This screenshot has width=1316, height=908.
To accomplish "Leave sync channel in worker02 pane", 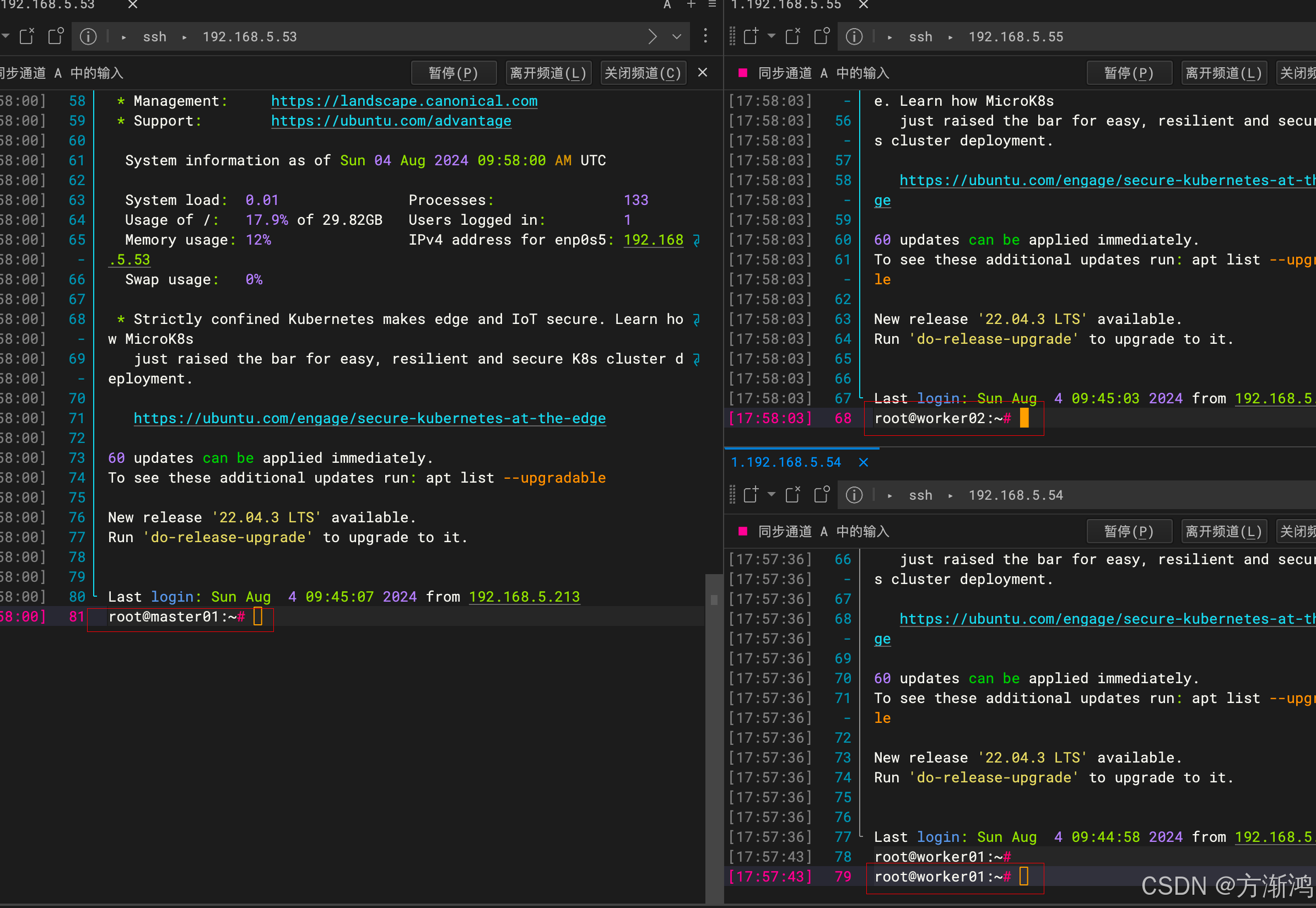I will pos(1224,73).
